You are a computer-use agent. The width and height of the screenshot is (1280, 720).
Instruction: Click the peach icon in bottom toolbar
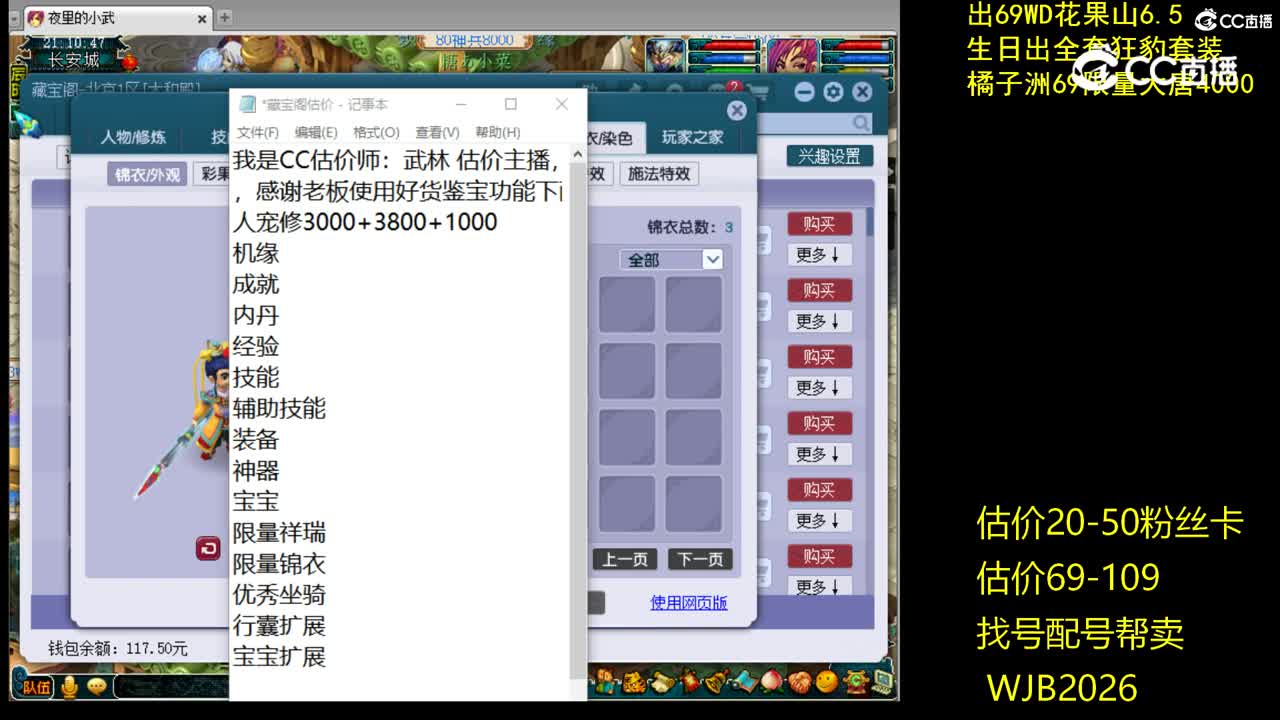point(771,682)
